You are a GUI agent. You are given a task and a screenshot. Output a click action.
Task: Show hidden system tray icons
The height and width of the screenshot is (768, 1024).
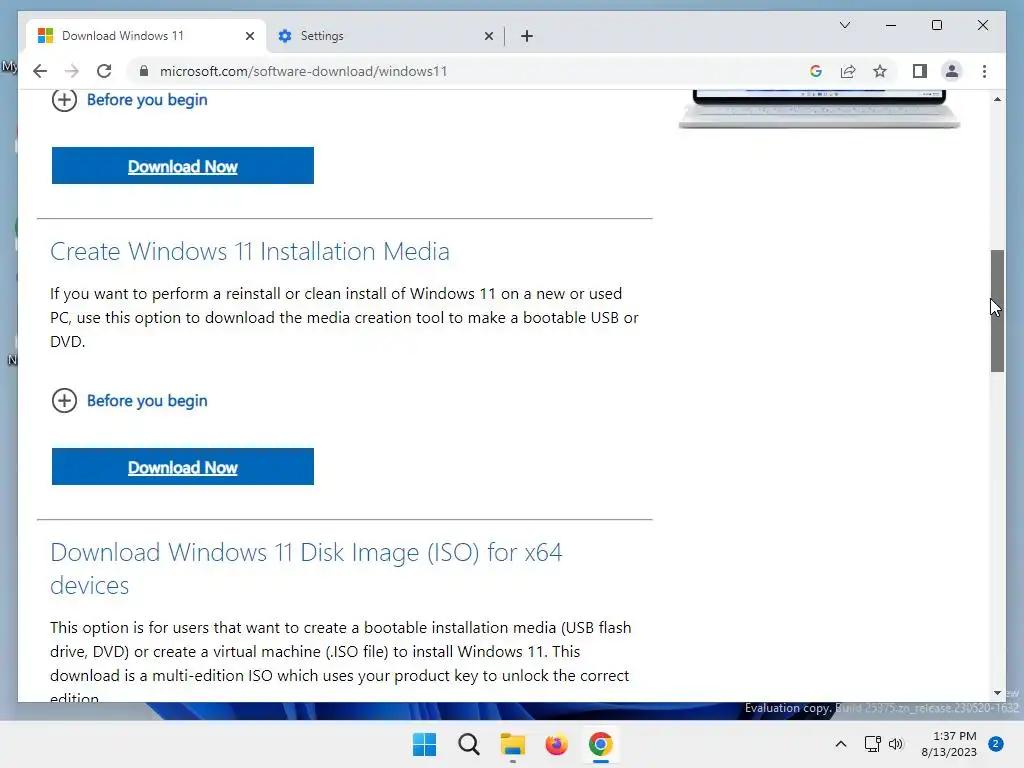tap(841, 744)
